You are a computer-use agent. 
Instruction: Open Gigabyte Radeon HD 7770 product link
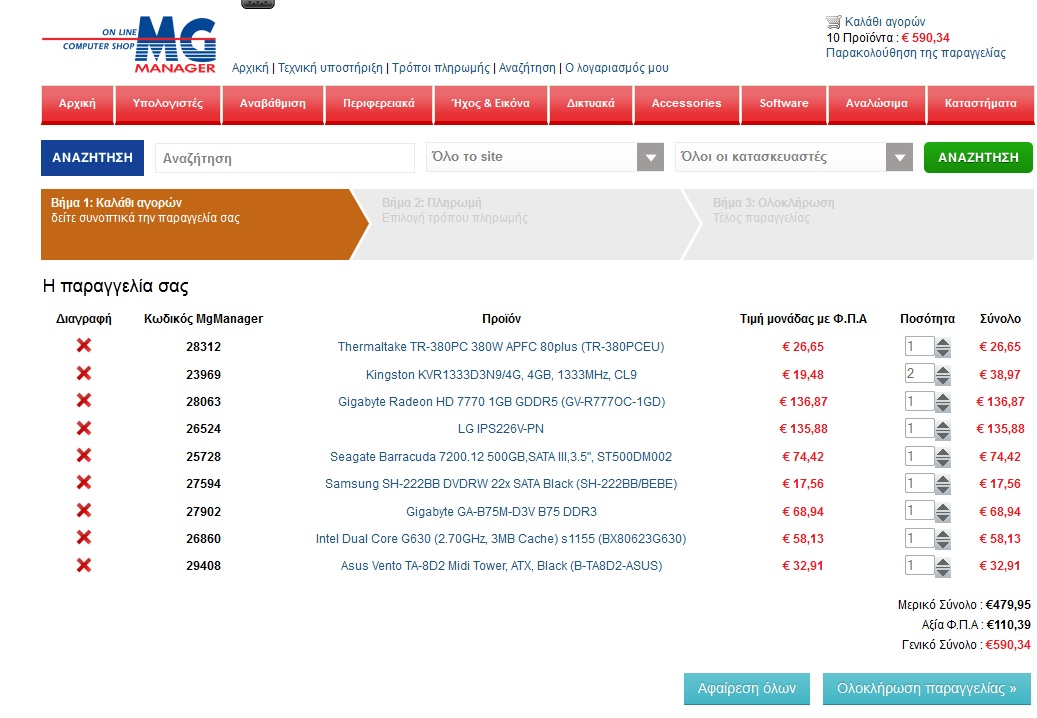point(501,401)
